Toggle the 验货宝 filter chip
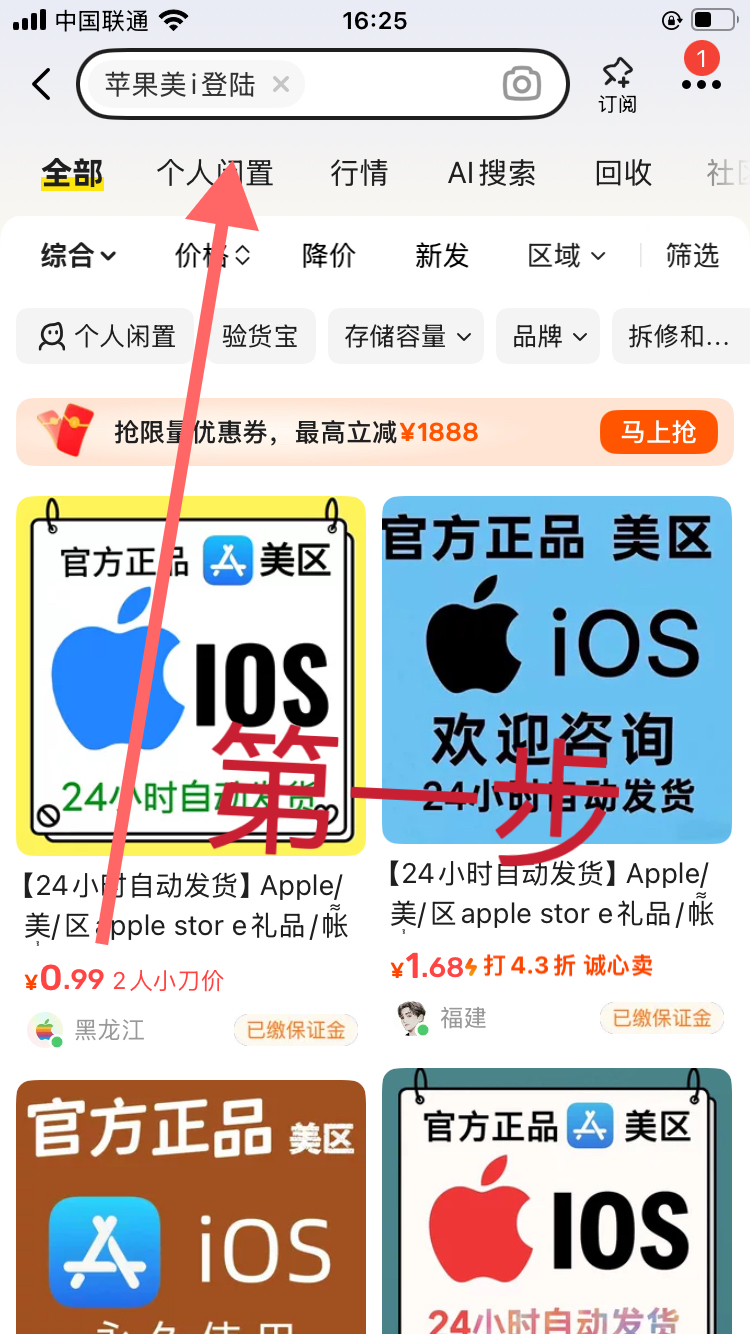This screenshot has width=750, height=1334. pos(260,336)
